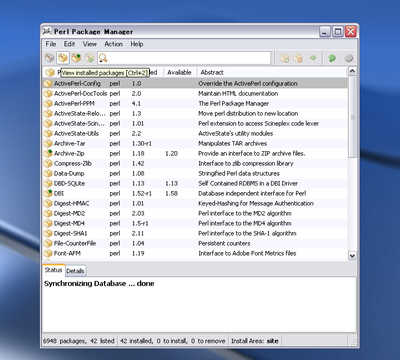The height and width of the screenshot is (360, 400).
Task: Click the package list vertical scrollbar thumb
Action: coord(352,117)
